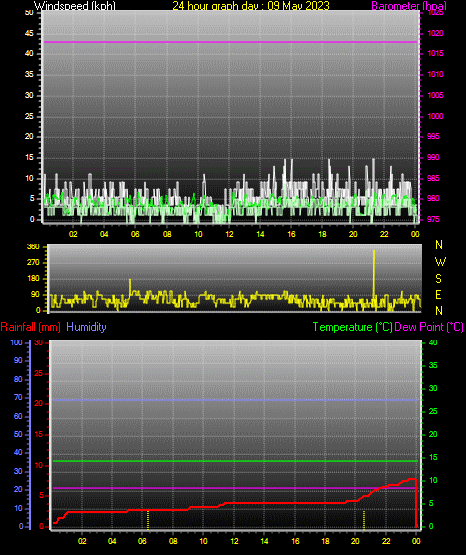Image resolution: width=466 pixels, height=555 pixels.
Task: Click the green "Temperature (°C)" legend label
Action: pos(352,327)
